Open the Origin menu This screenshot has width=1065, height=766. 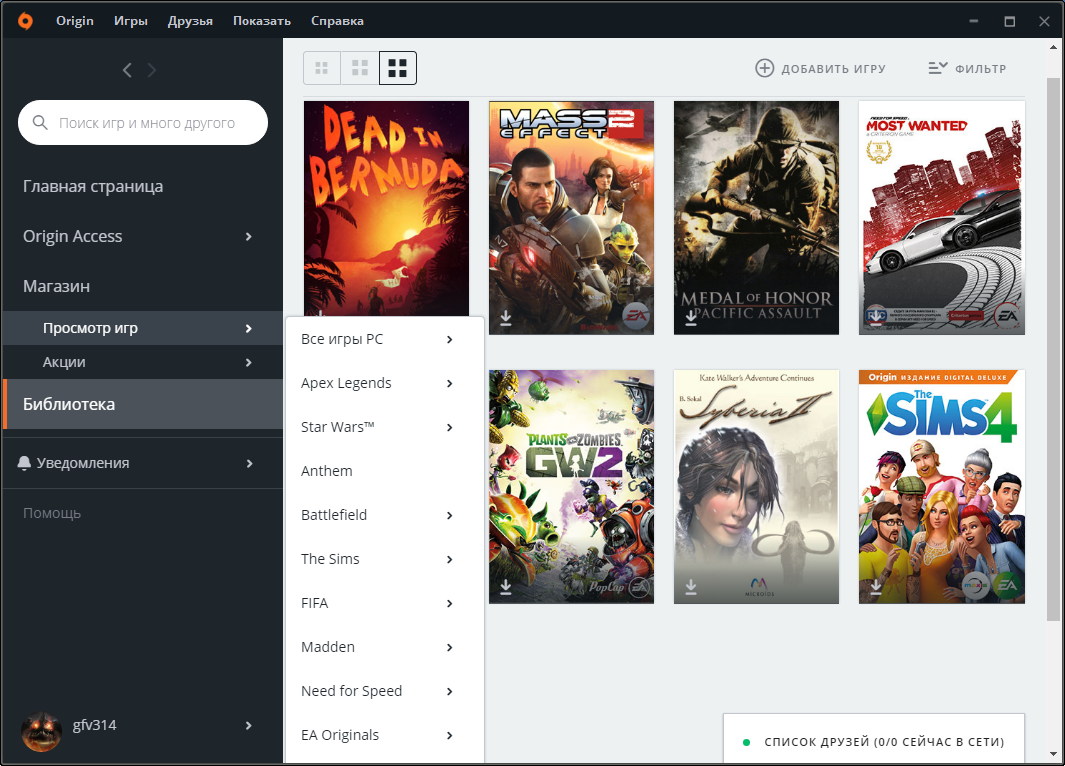75,21
